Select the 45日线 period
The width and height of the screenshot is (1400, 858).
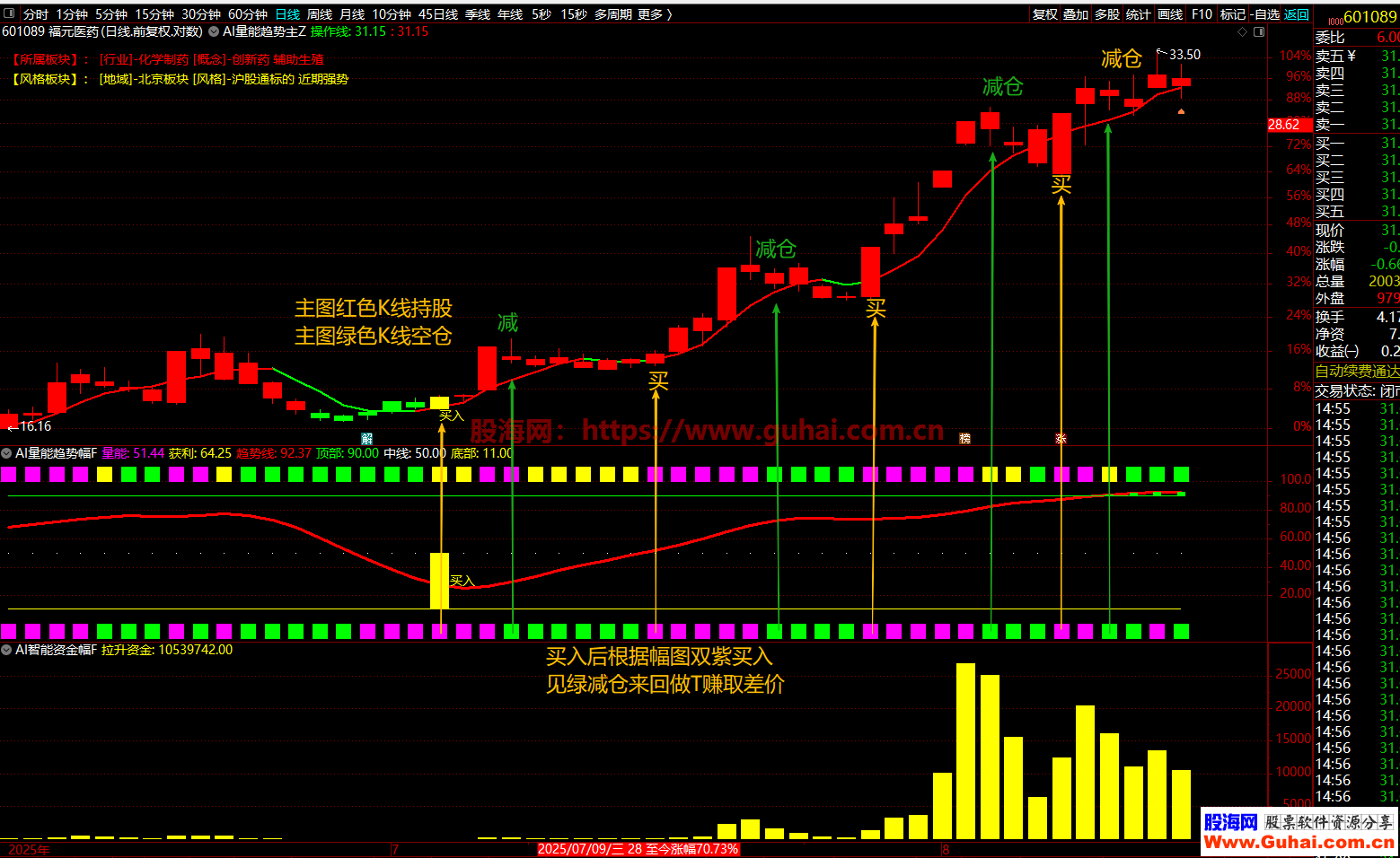pos(438,14)
